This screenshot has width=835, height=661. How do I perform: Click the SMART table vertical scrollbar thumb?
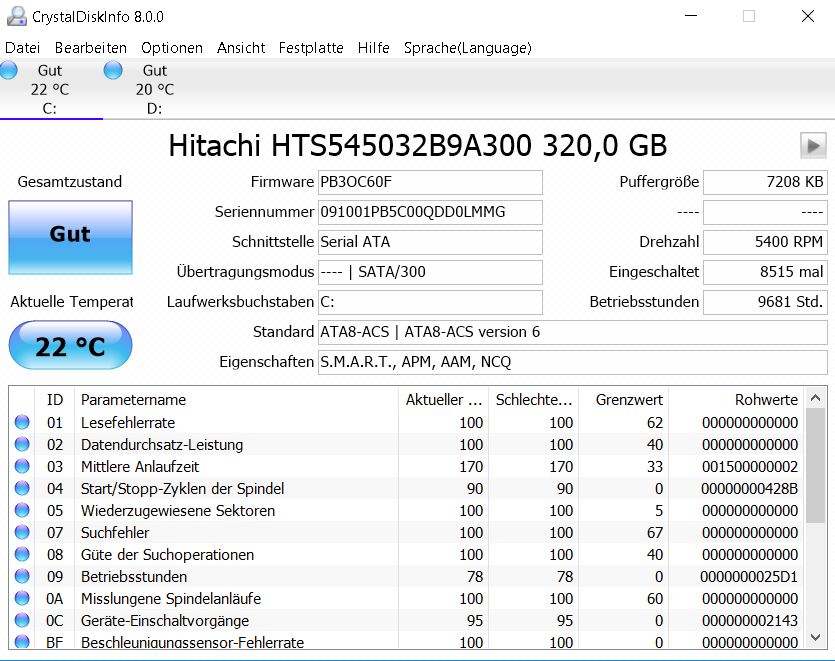pyautogui.click(x=815, y=466)
